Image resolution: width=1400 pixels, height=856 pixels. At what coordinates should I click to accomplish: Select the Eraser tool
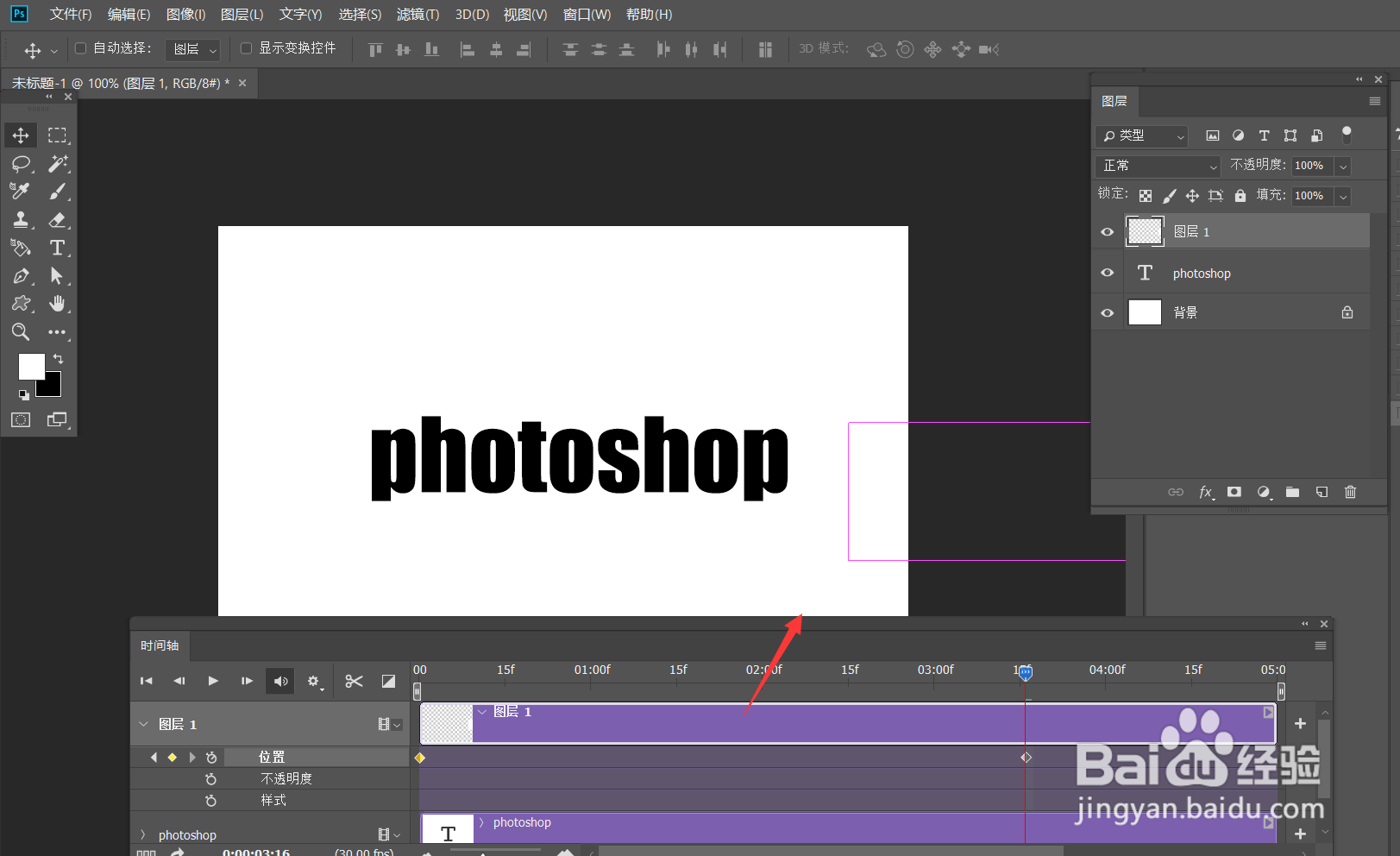click(57, 219)
